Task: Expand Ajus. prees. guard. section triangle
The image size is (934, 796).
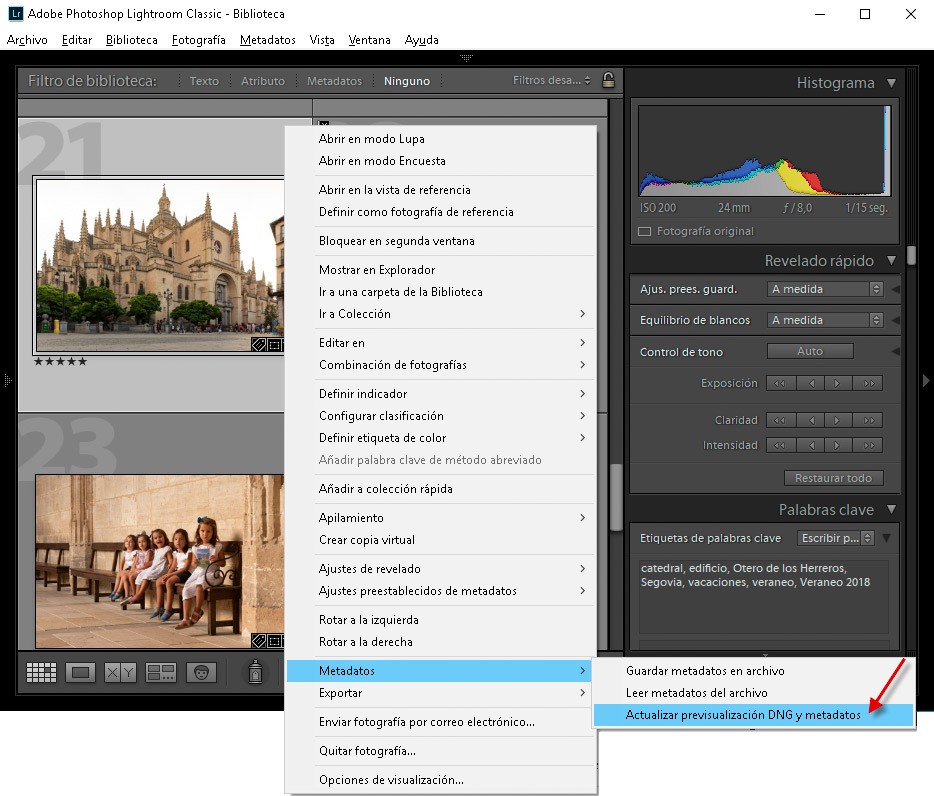Action: coord(895,290)
